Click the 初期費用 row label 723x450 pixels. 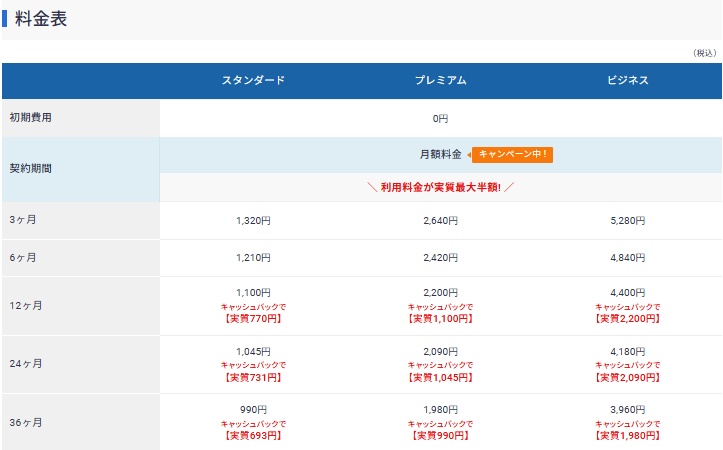30,118
